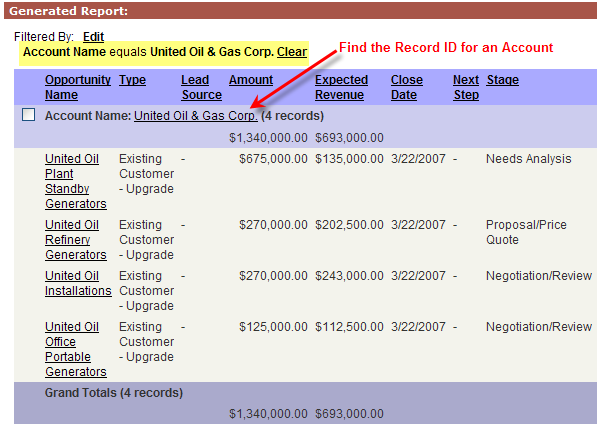Sort by Opportunity Name column
The image size is (597, 430).
tap(78, 87)
